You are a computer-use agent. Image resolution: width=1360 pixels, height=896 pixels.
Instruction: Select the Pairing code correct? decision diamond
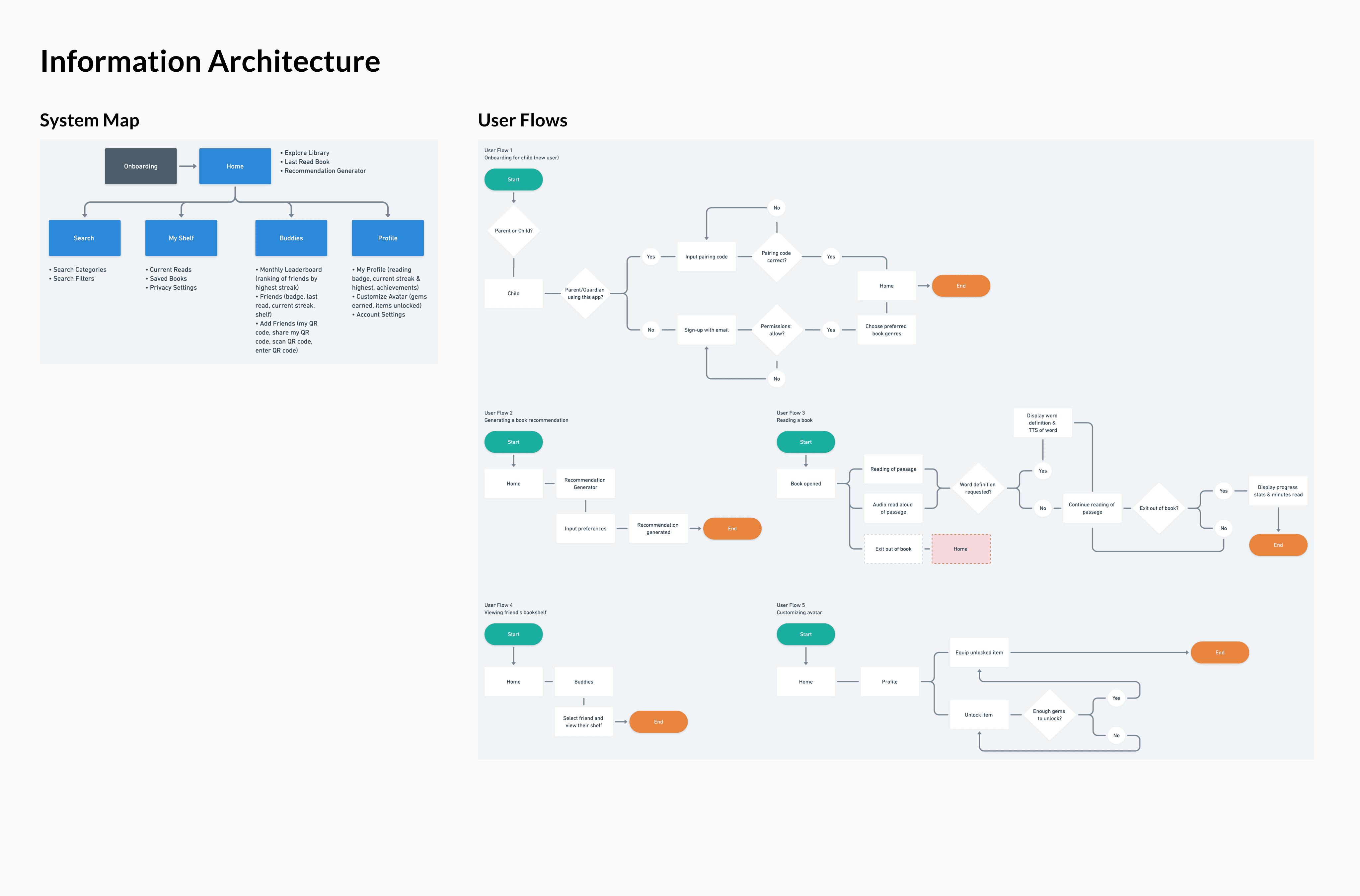(x=776, y=257)
